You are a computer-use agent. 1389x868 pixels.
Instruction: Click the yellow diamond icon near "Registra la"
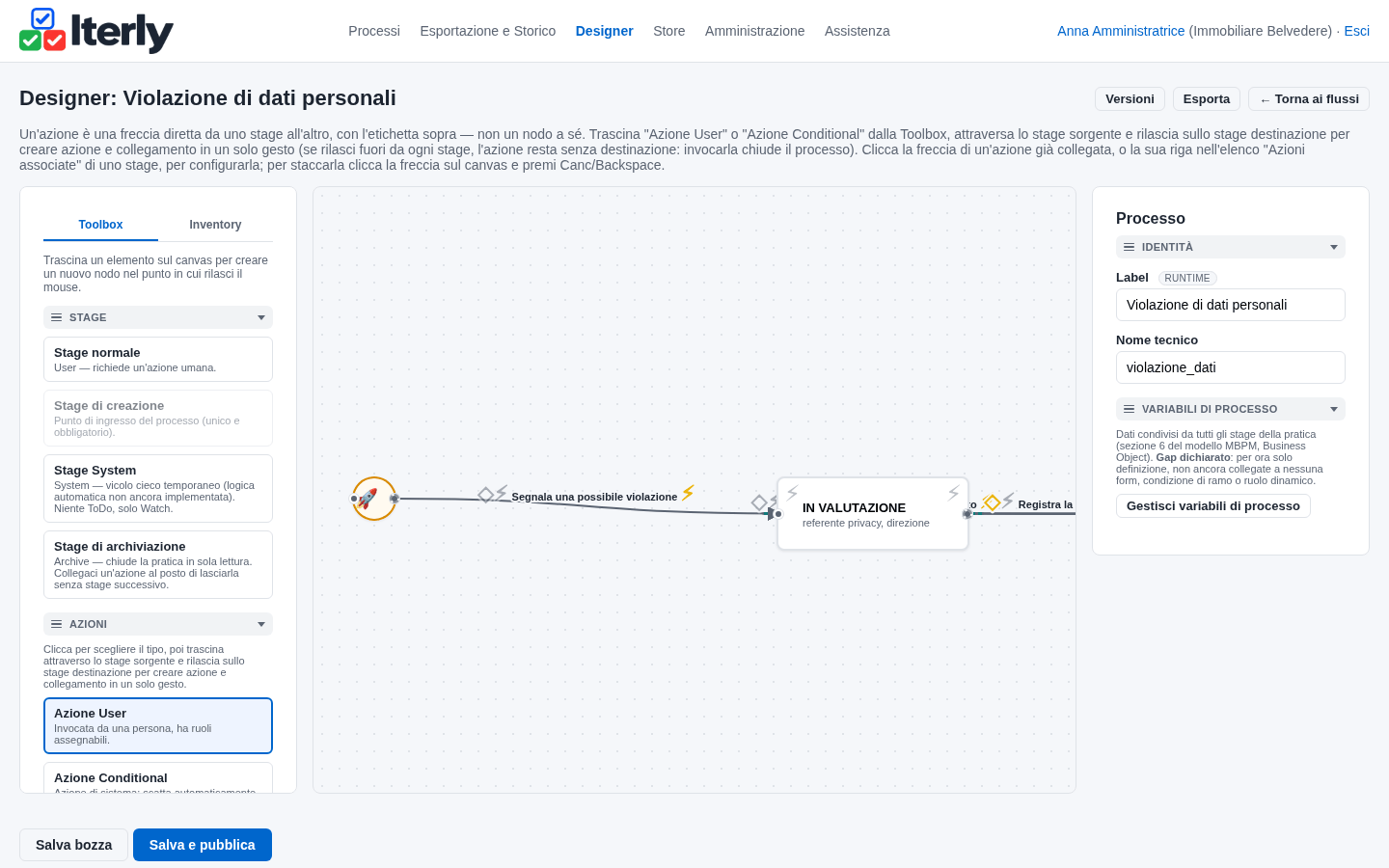pos(993,502)
